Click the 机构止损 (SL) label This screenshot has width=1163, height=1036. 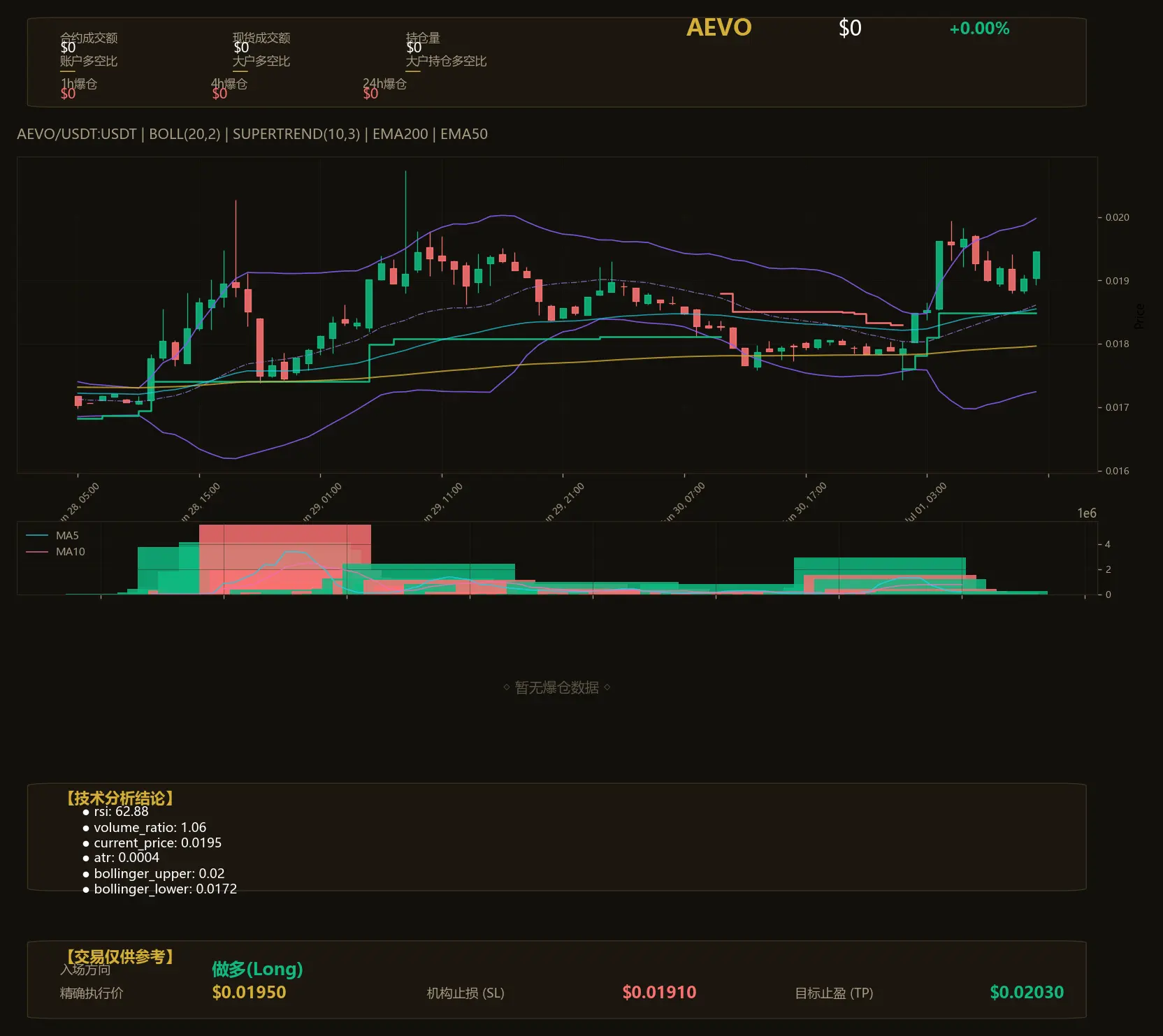pyautogui.click(x=465, y=993)
